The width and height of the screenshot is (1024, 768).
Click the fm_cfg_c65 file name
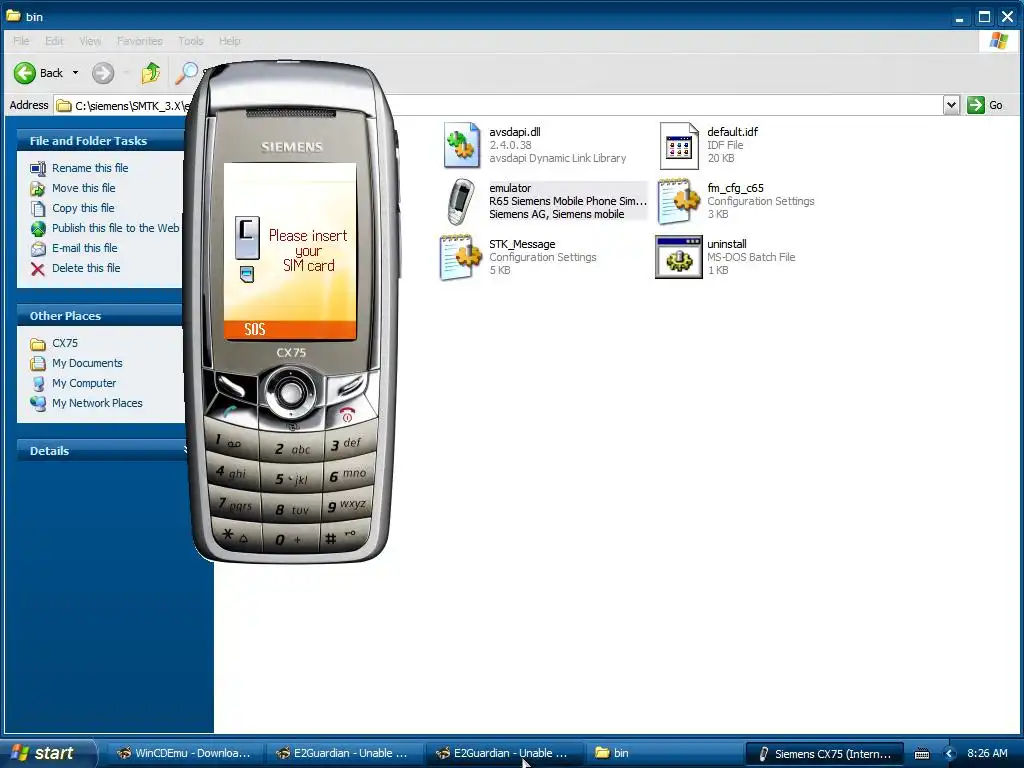pos(735,188)
